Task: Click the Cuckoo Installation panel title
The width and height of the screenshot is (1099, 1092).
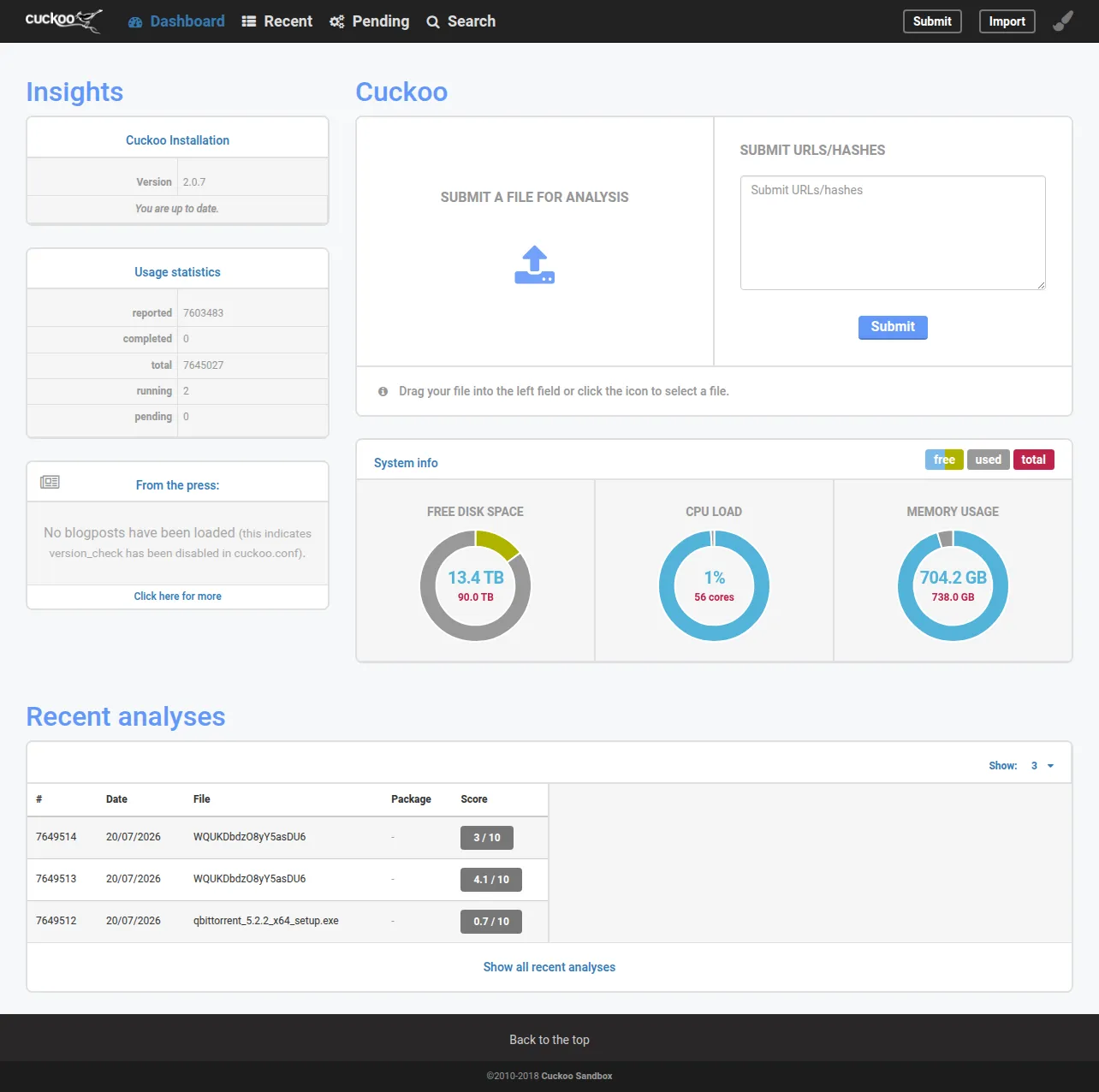Action: 177,140
